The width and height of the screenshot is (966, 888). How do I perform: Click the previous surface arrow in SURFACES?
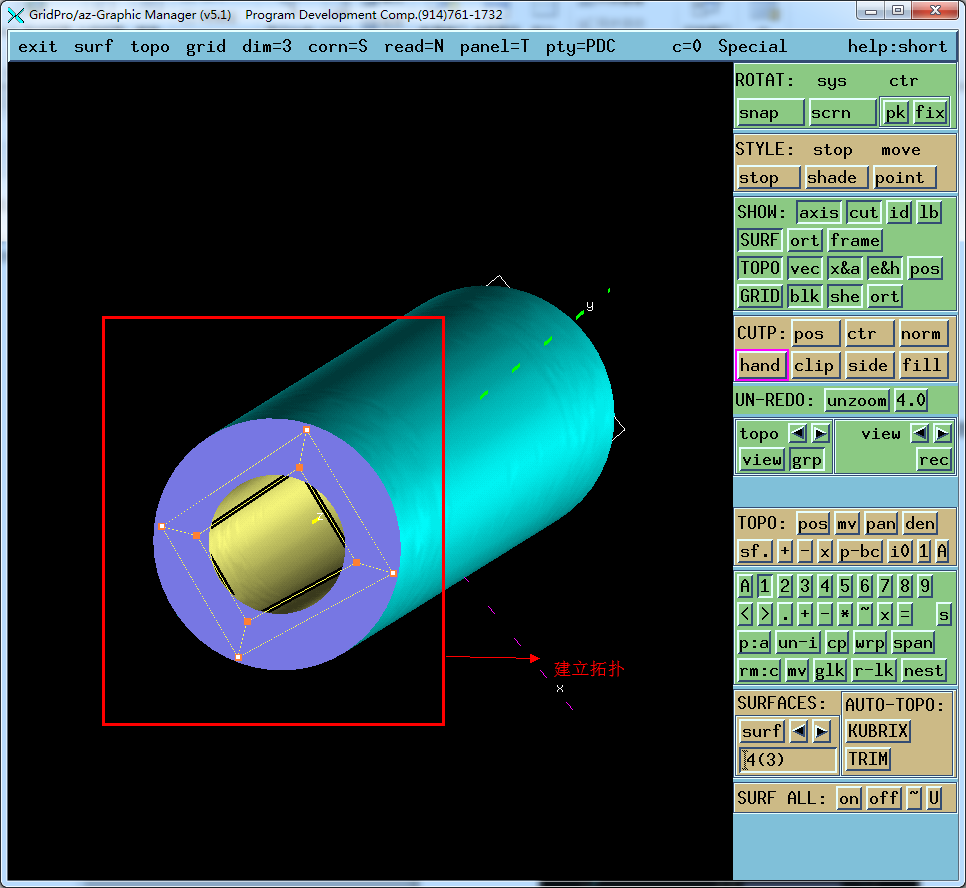click(x=799, y=732)
